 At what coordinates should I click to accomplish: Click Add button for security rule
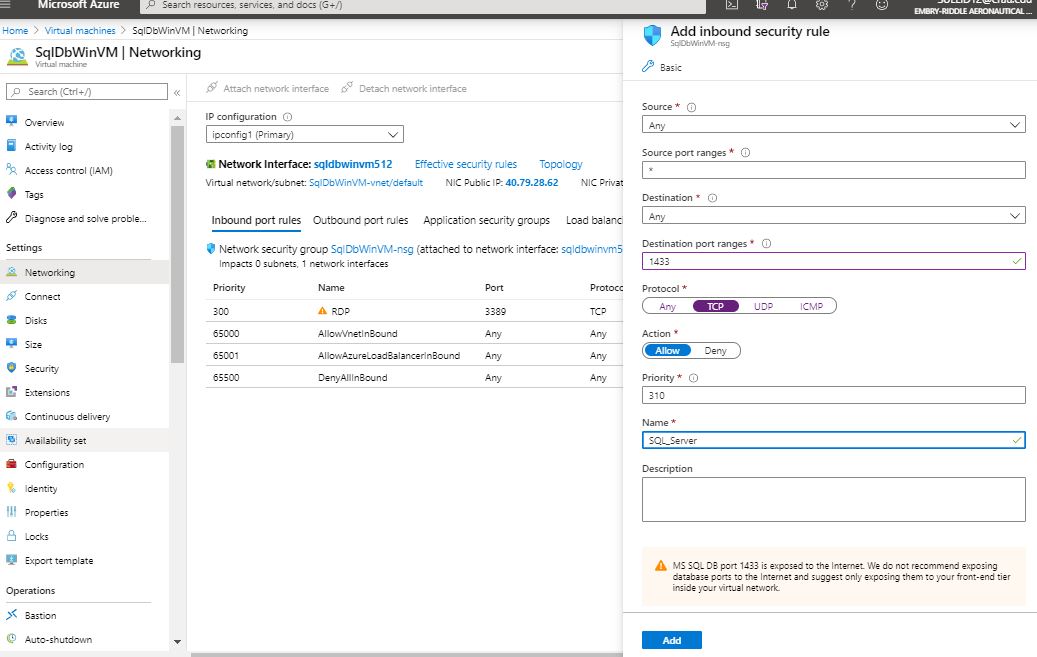671,640
